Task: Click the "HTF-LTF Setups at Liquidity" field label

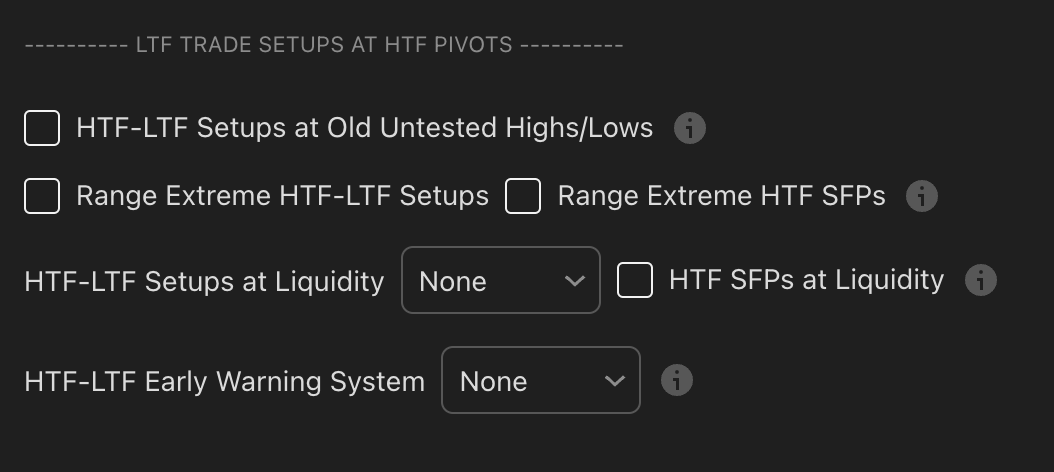Action: (204, 282)
